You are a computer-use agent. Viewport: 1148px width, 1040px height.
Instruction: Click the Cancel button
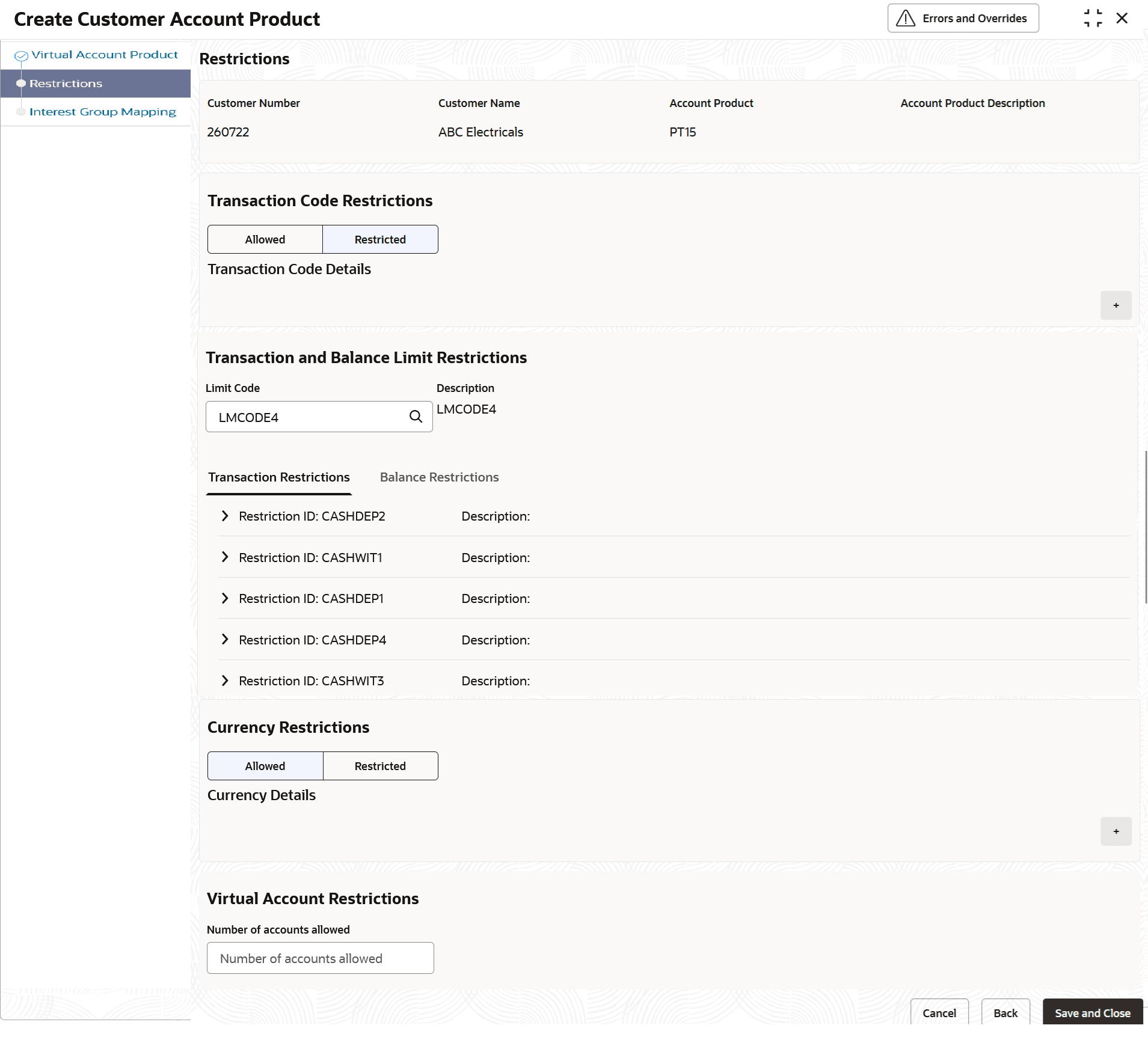[x=939, y=1013]
